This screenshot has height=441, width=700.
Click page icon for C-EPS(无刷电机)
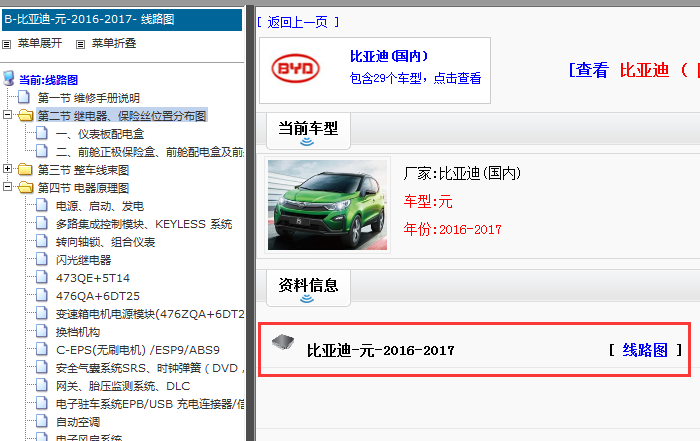(x=42, y=349)
